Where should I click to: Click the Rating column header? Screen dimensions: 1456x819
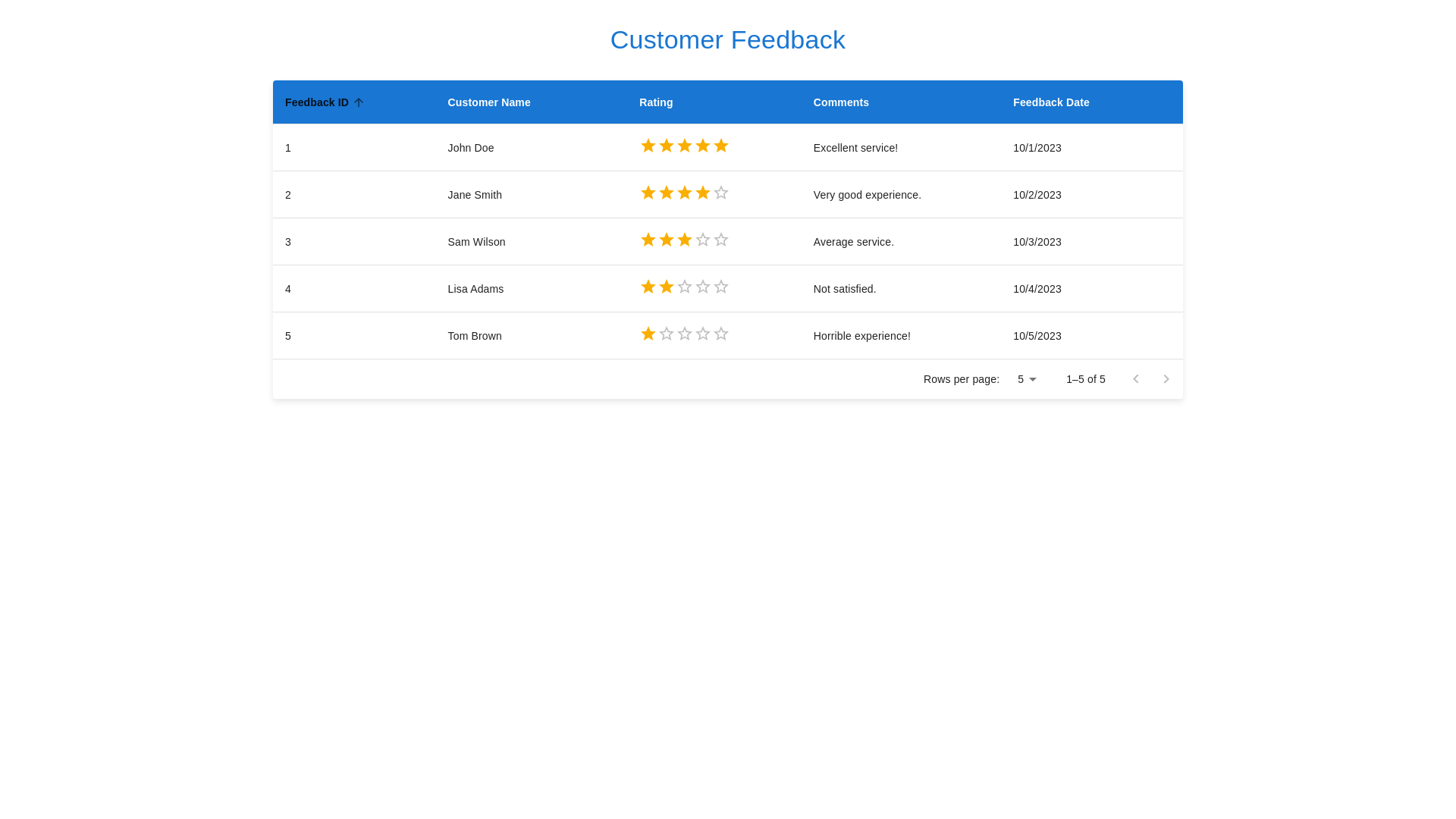coord(655,102)
